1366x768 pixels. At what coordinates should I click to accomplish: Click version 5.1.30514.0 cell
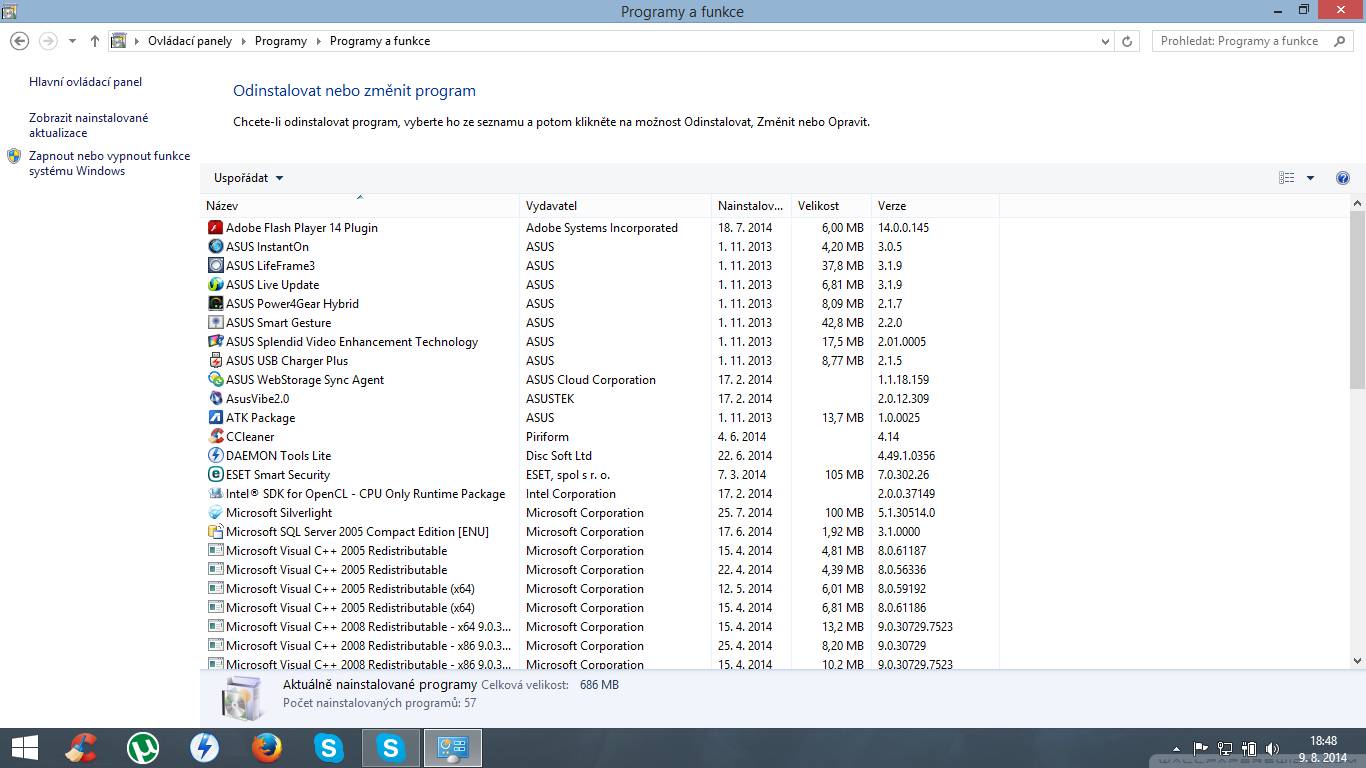[x=907, y=513]
